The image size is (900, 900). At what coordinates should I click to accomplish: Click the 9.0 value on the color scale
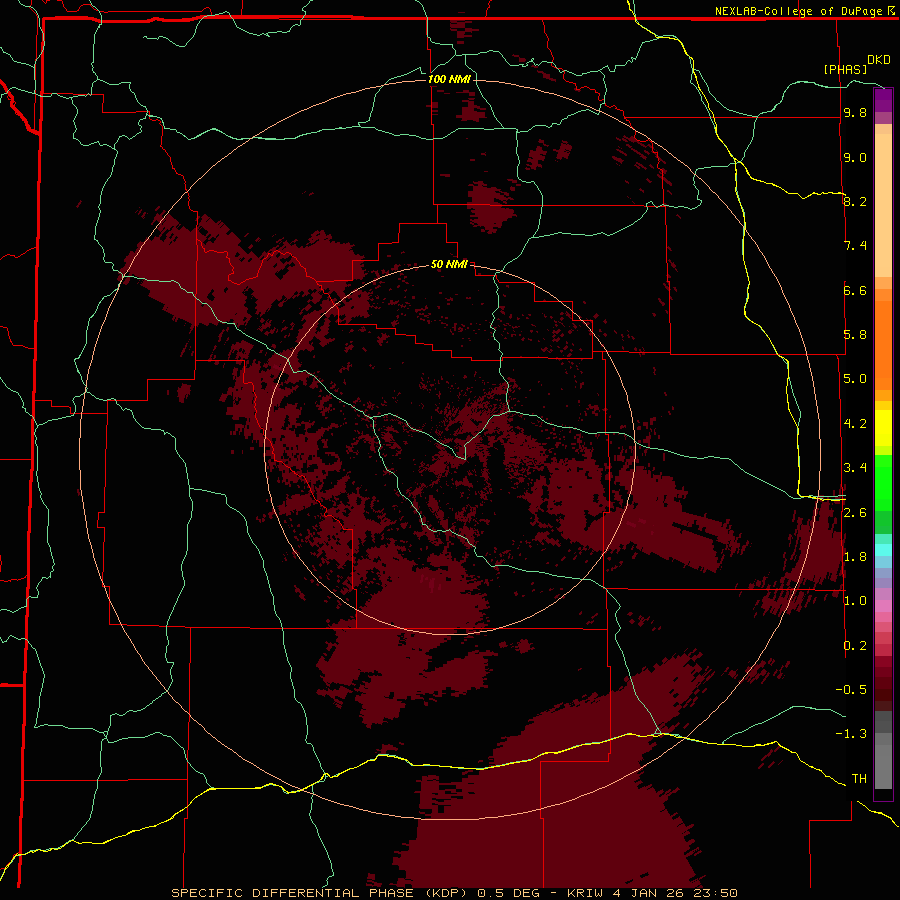coord(855,157)
